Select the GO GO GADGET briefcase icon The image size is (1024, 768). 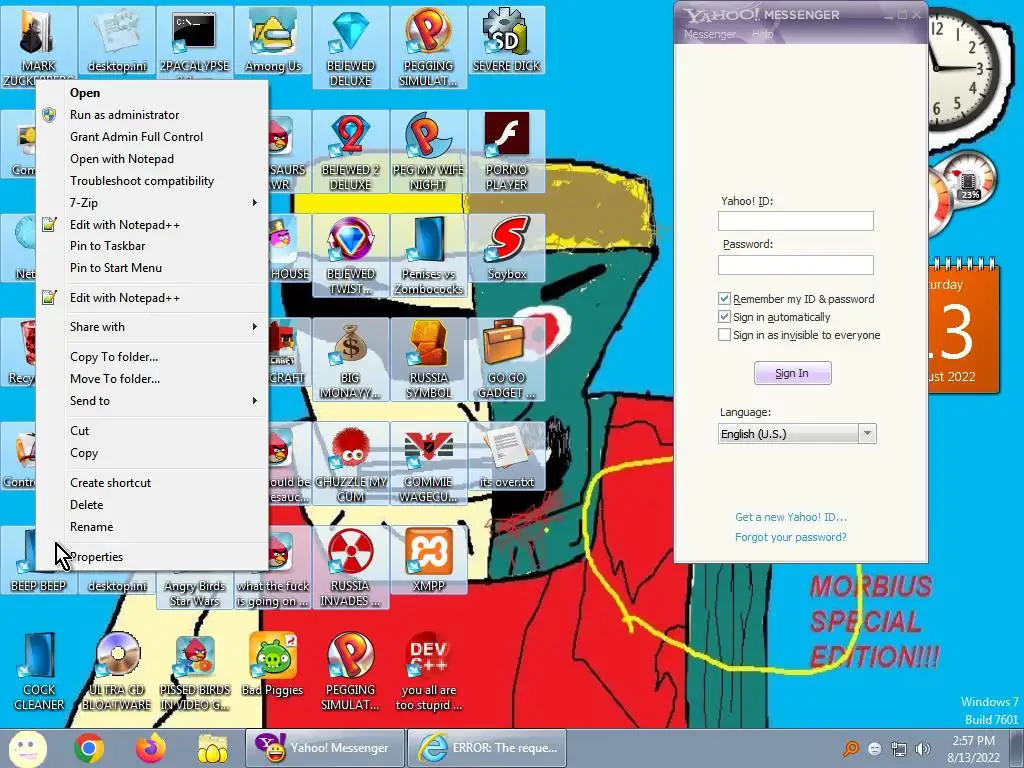(507, 359)
